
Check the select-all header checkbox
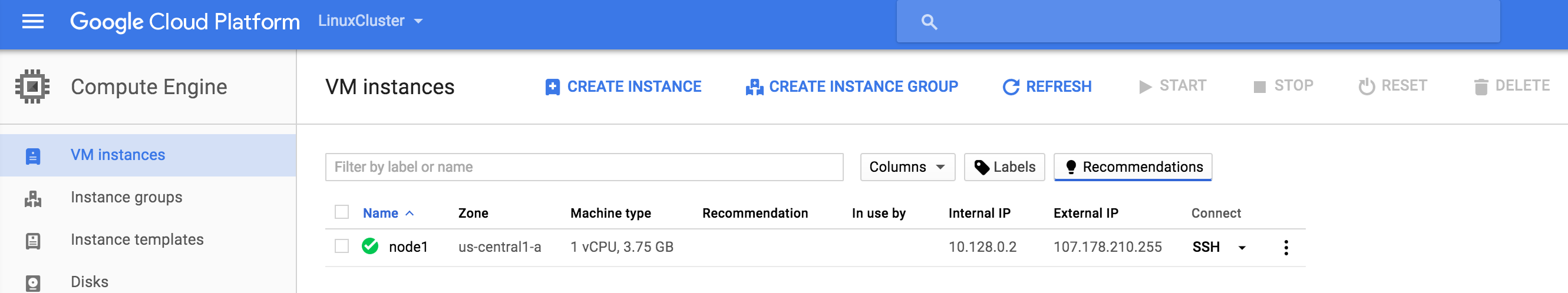pos(342,212)
